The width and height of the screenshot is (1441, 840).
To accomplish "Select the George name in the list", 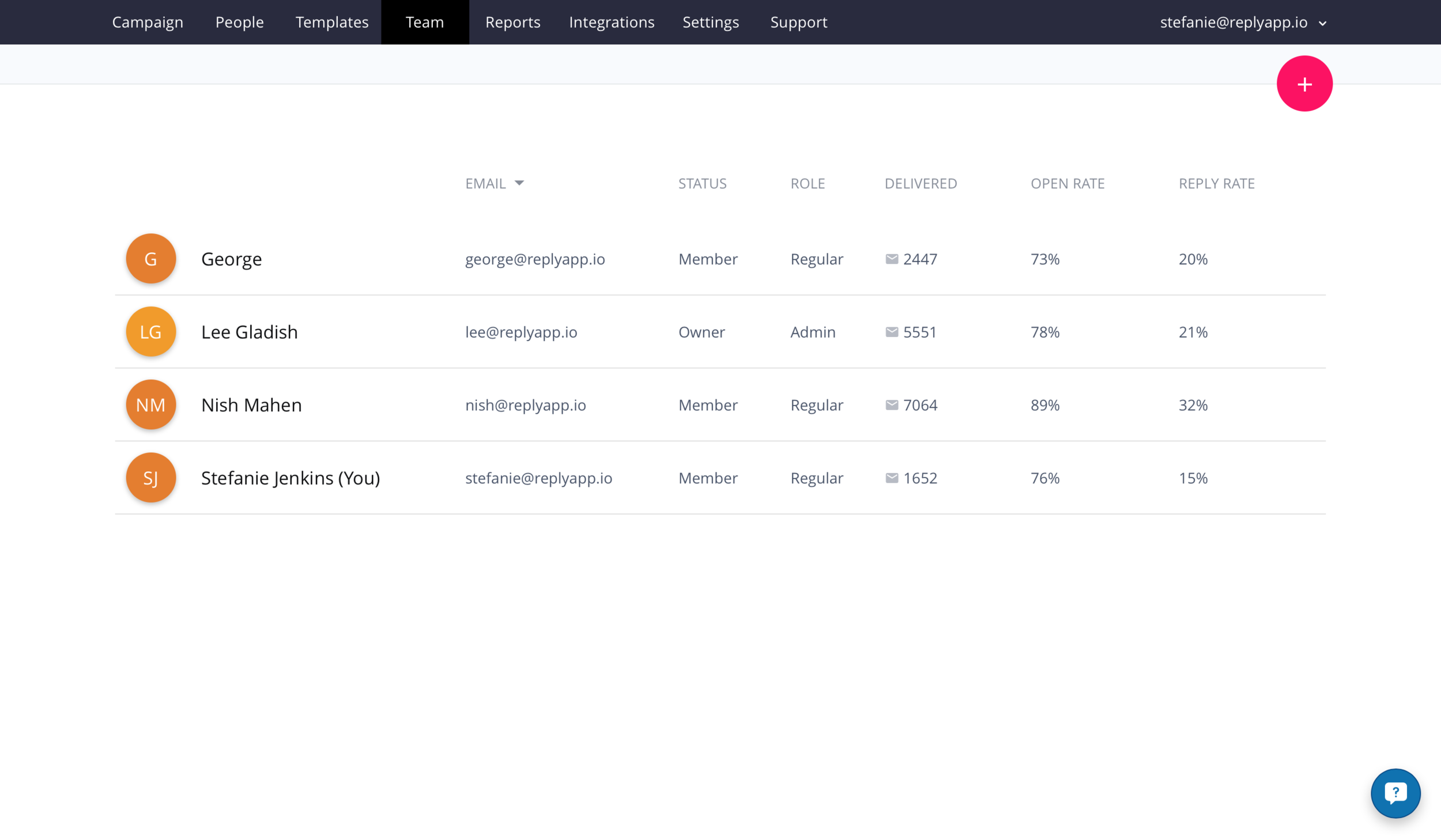I will [232, 259].
